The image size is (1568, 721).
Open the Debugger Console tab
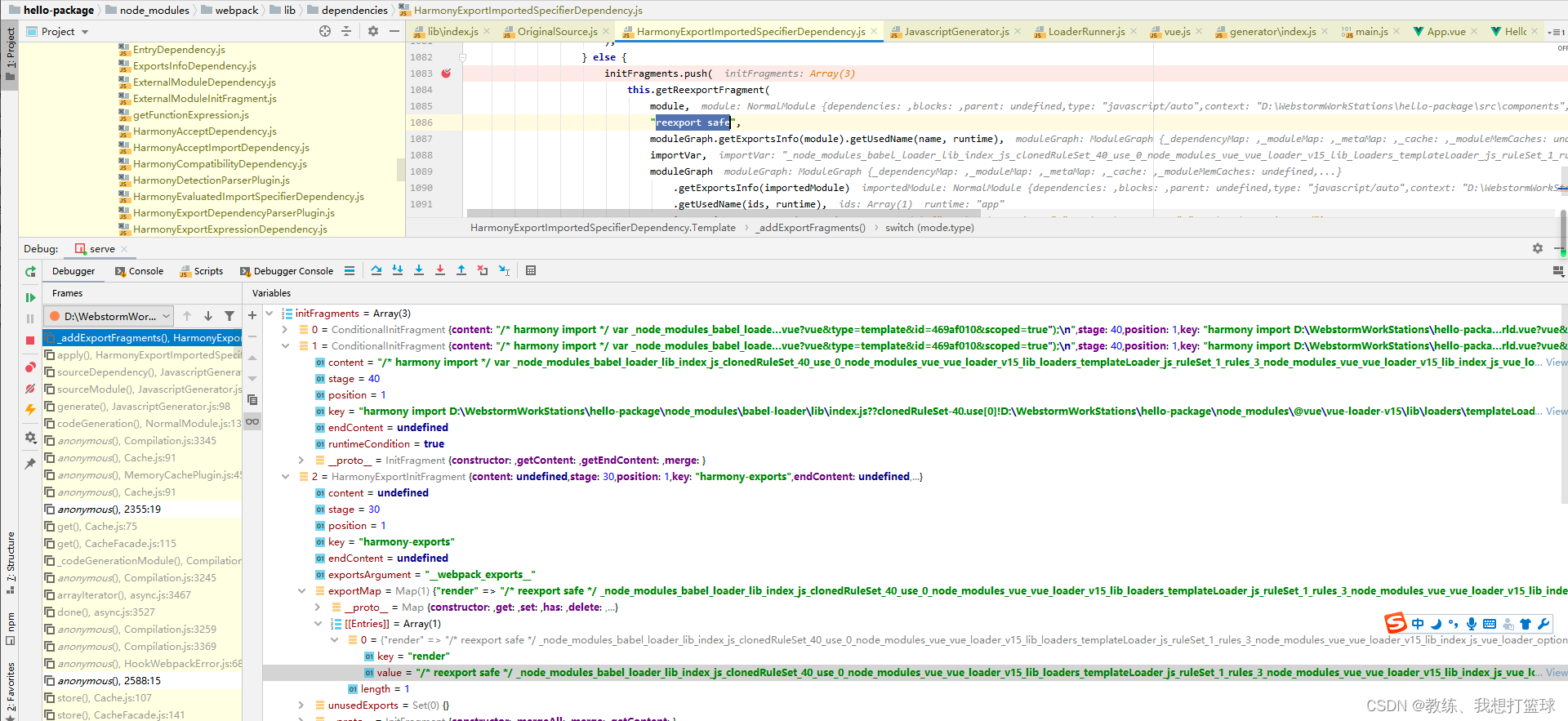tap(287, 271)
